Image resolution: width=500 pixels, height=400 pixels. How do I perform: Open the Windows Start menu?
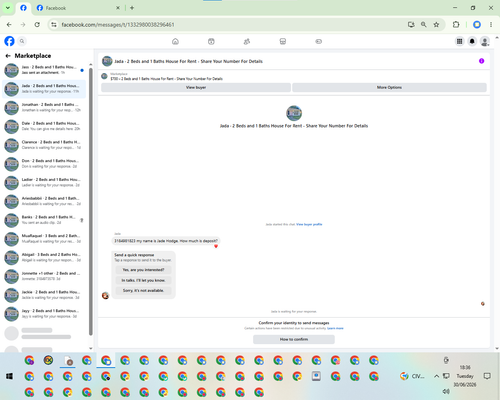[x=9, y=376]
